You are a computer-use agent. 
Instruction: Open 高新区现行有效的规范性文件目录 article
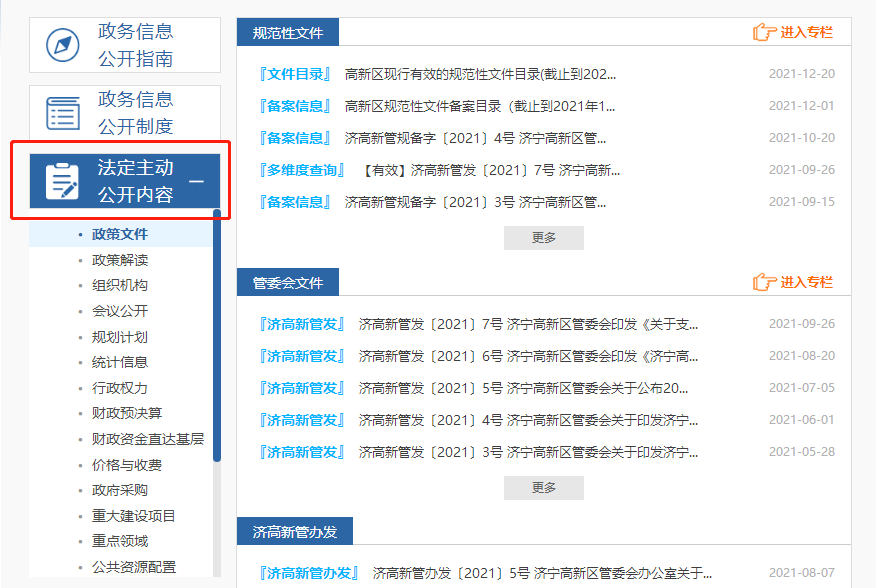click(480, 74)
